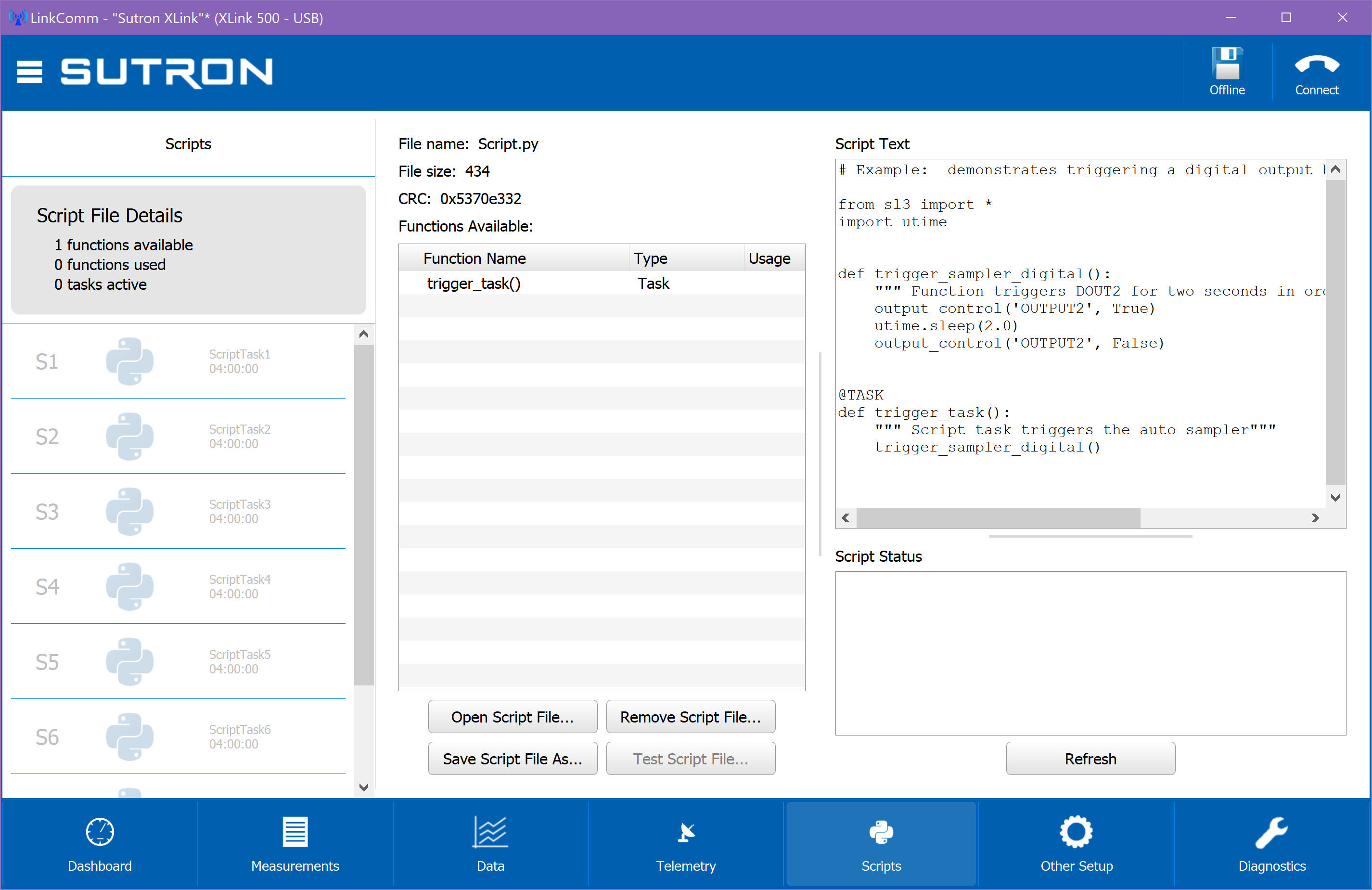Click the Open Script File button
This screenshot has width=1372, height=890.
(x=513, y=717)
